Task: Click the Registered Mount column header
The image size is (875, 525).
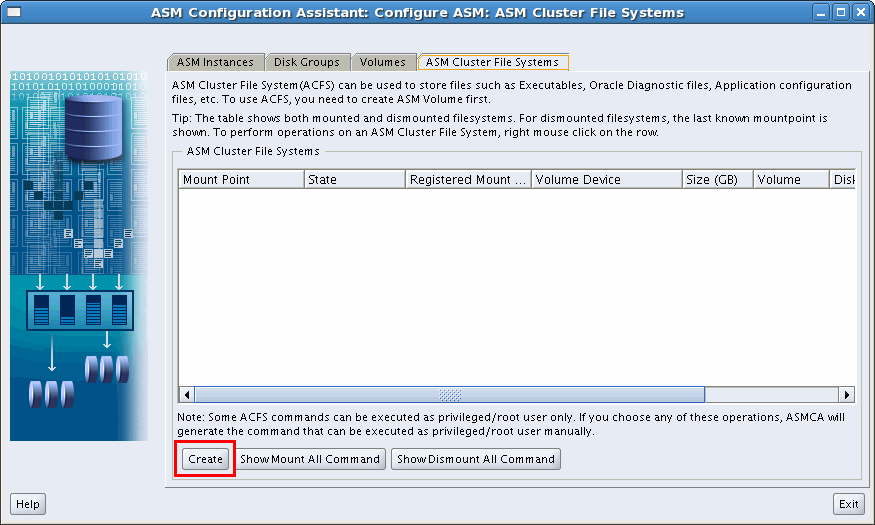Action: coord(468,180)
